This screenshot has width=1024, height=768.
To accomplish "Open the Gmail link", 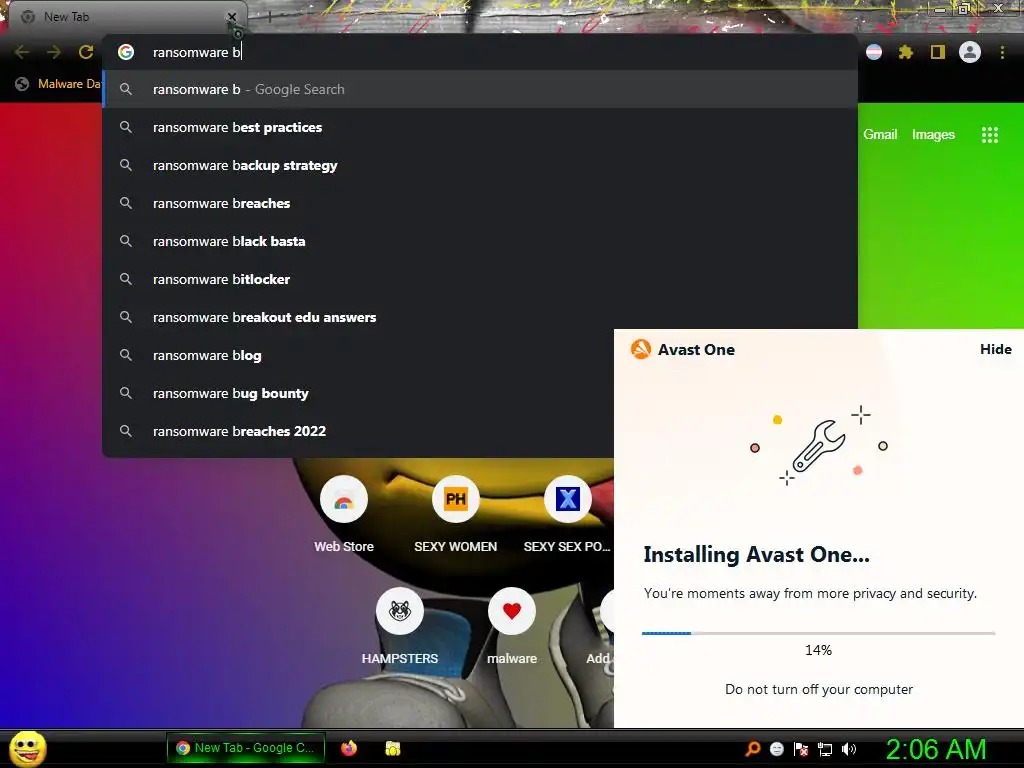I will click(880, 135).
